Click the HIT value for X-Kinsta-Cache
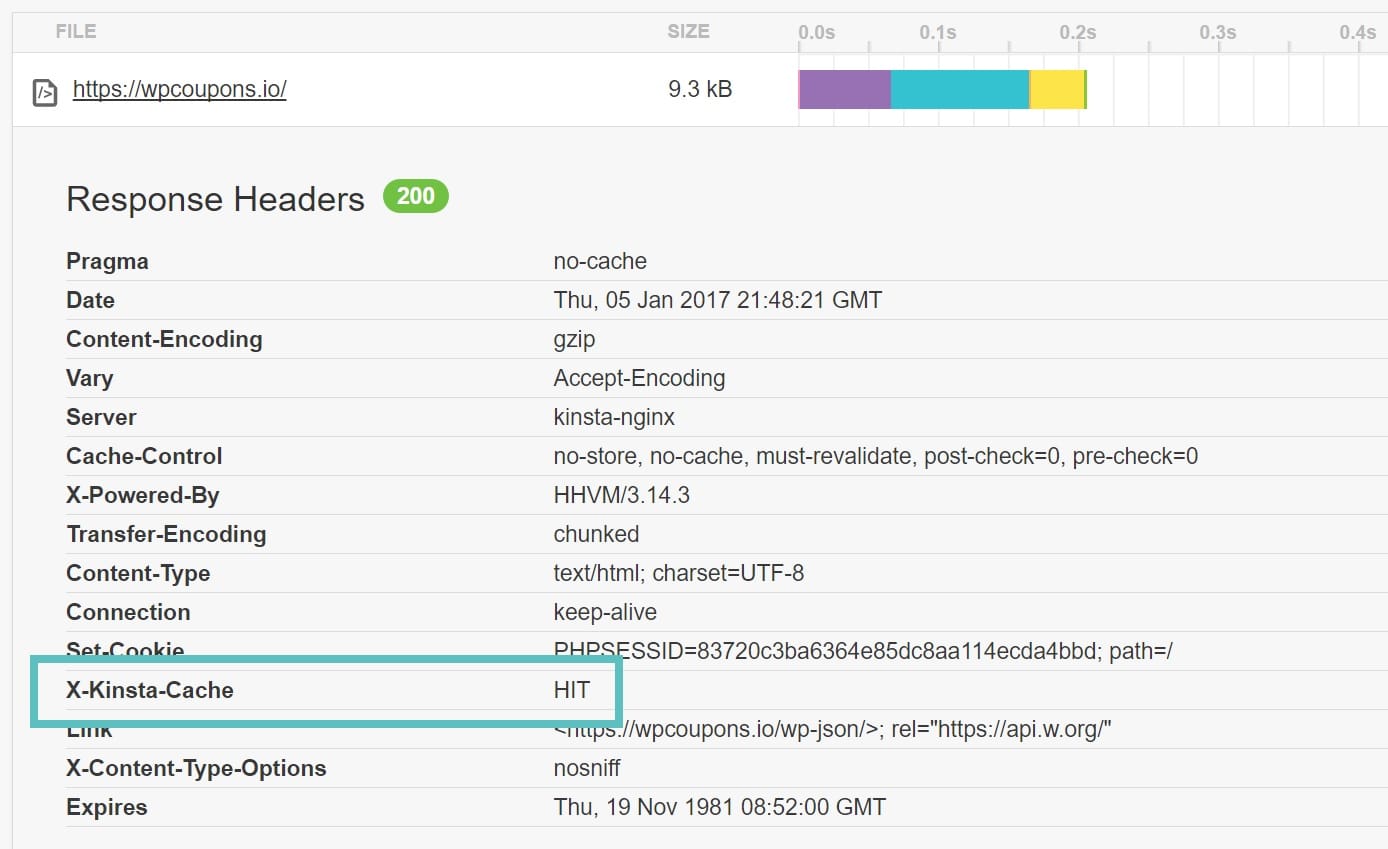 (x=572, y=689)
